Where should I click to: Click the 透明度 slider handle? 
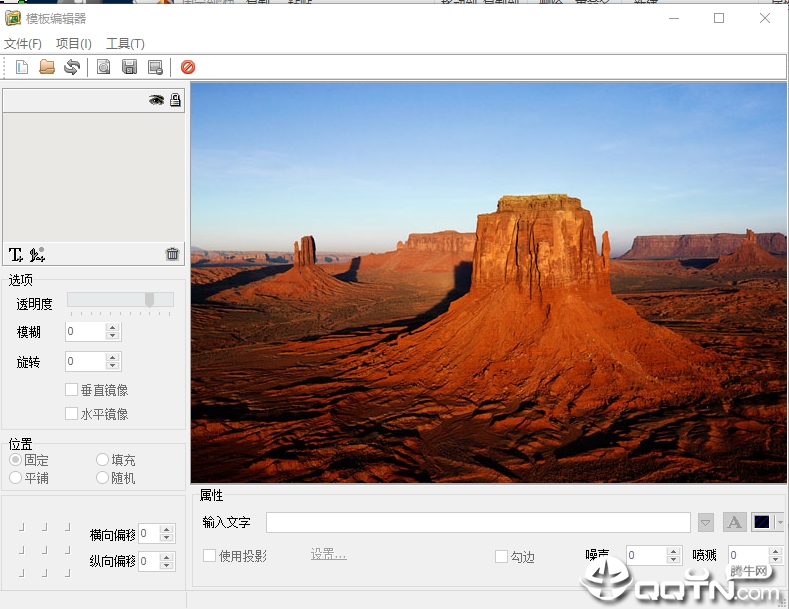149,299
